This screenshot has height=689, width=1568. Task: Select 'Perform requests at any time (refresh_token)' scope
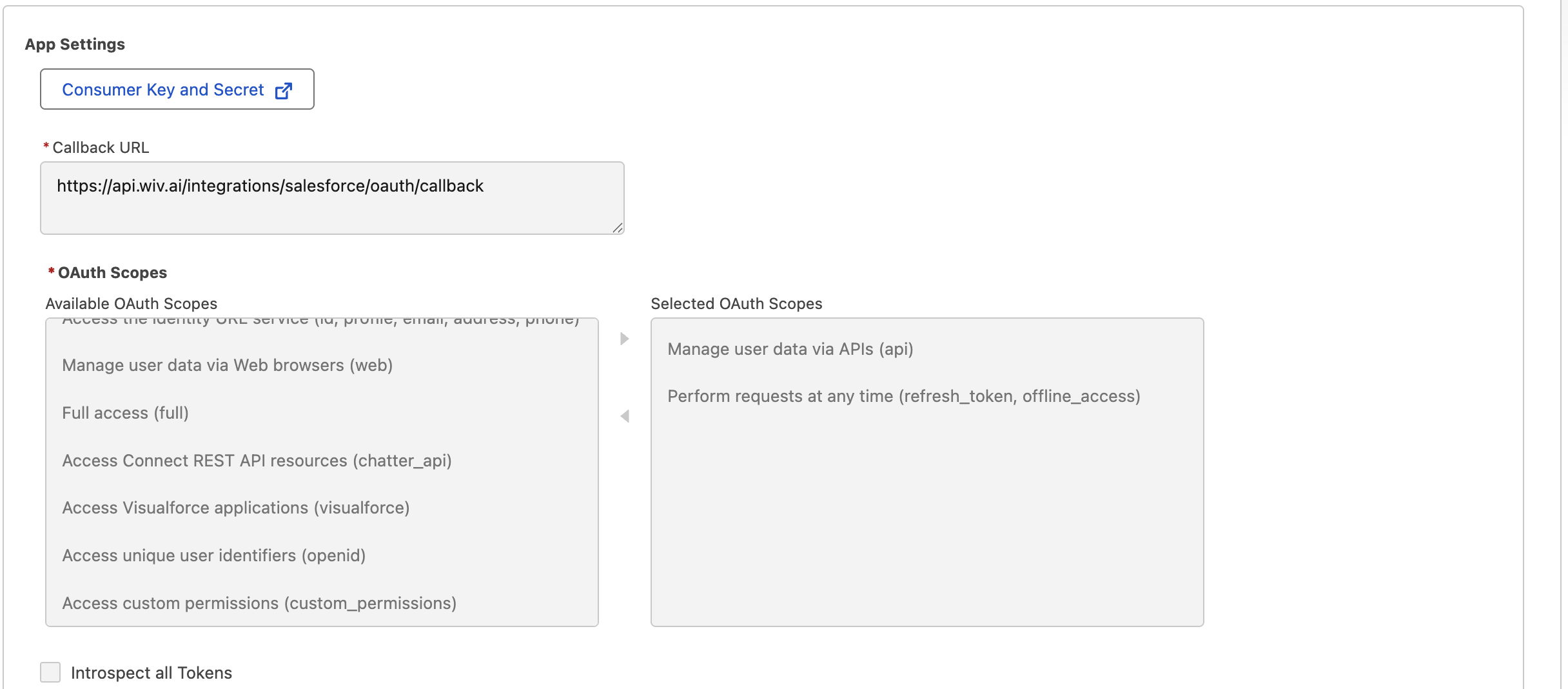pyautogui.click(x=903, y=396)
